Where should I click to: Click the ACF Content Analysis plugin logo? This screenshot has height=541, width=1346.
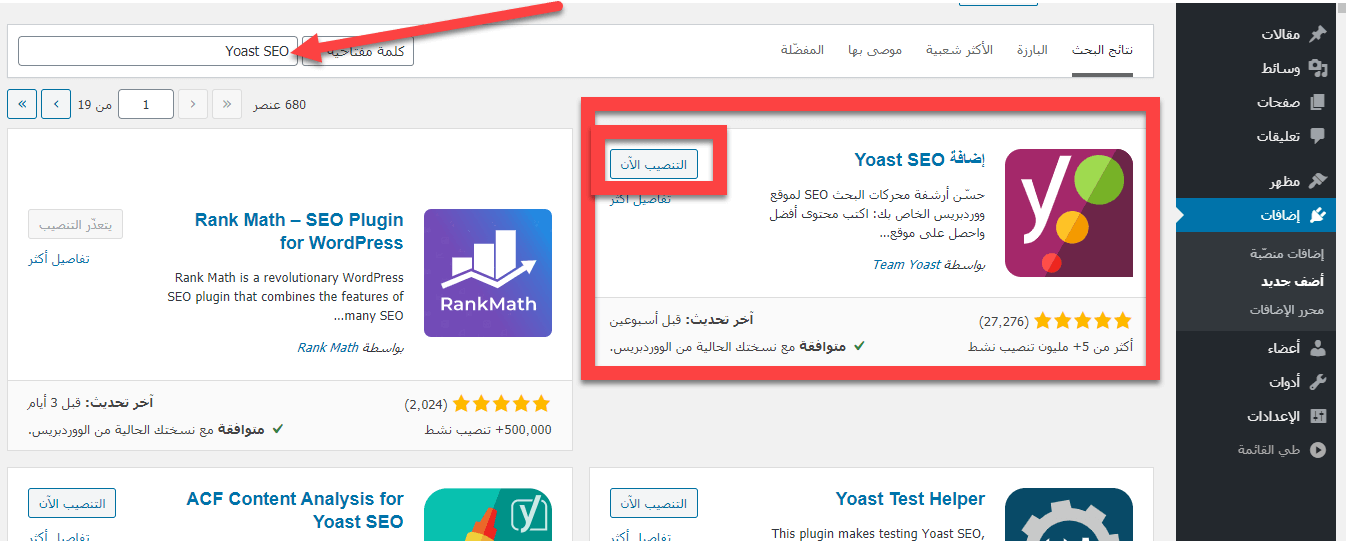(488, 515)
